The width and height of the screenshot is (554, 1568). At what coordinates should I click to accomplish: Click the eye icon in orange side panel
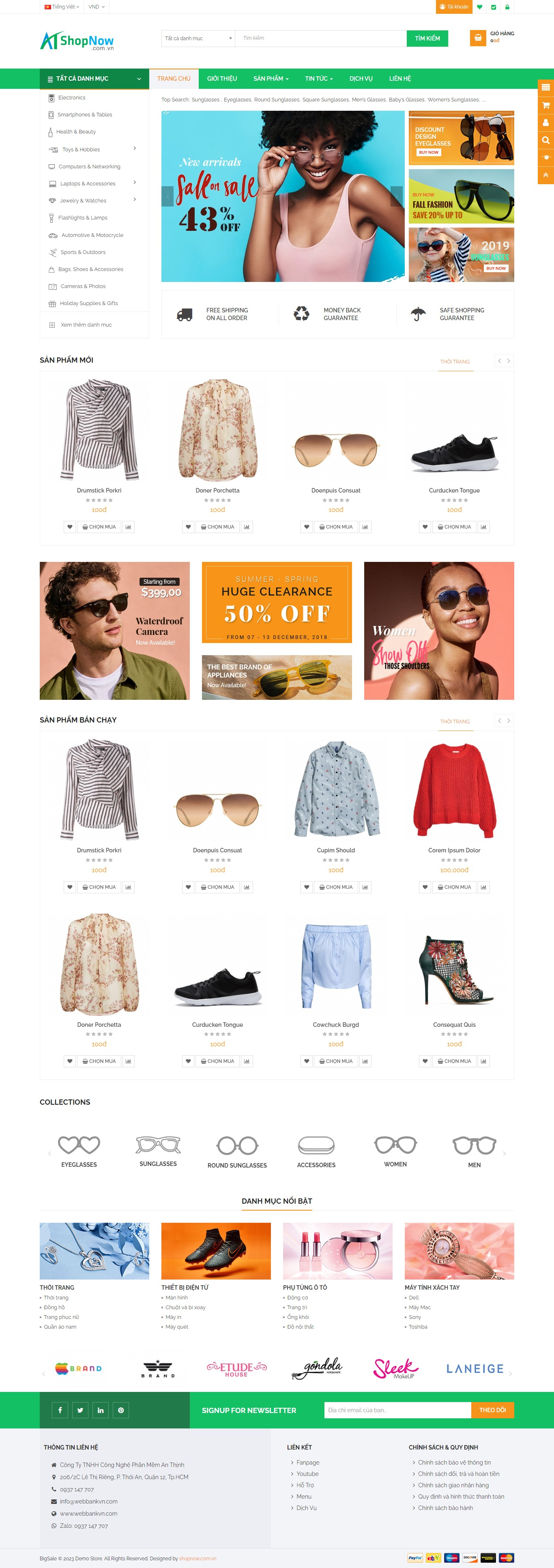tap(545, 158)
